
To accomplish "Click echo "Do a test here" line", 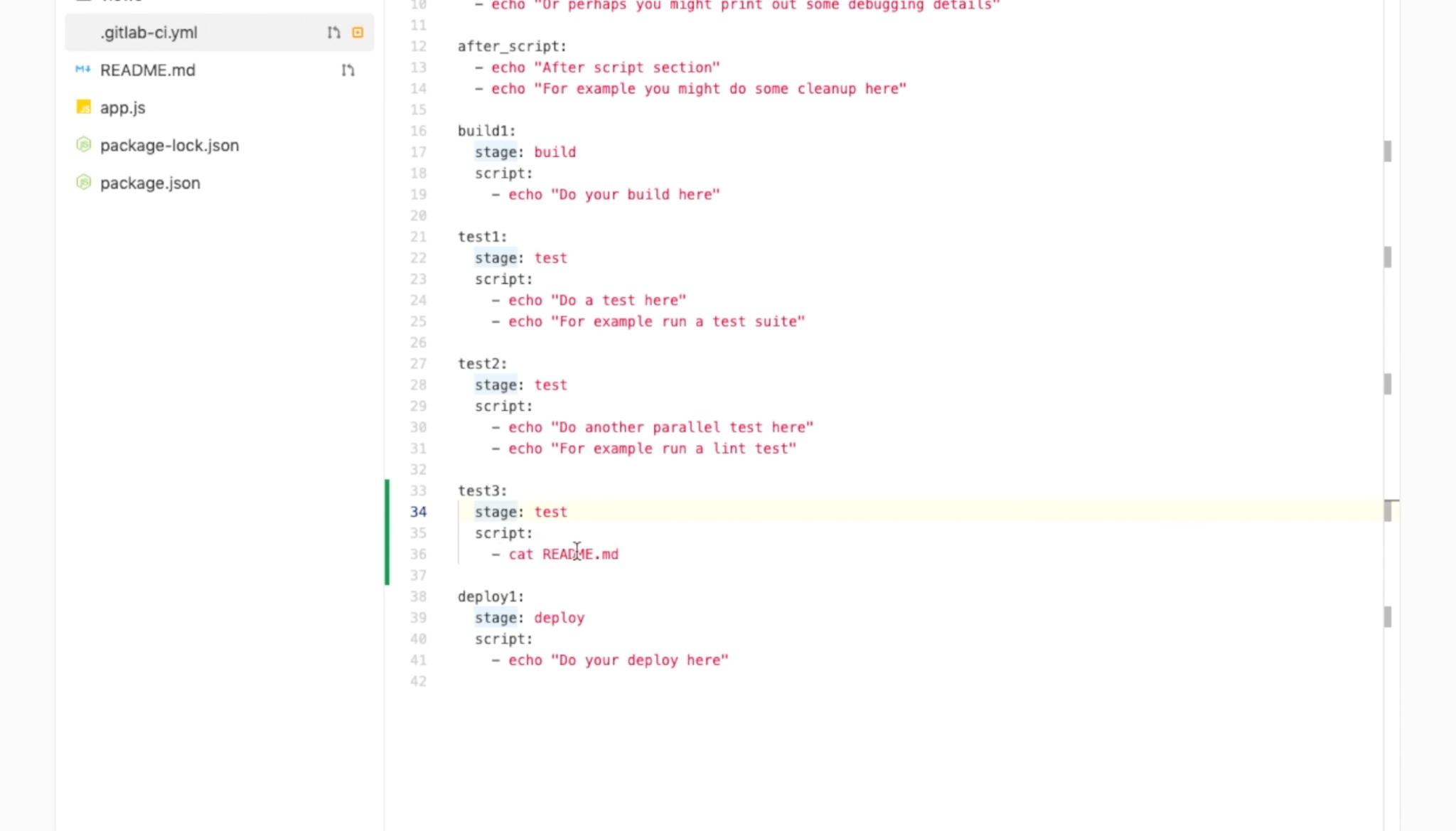I will click(x=597, y=301).
